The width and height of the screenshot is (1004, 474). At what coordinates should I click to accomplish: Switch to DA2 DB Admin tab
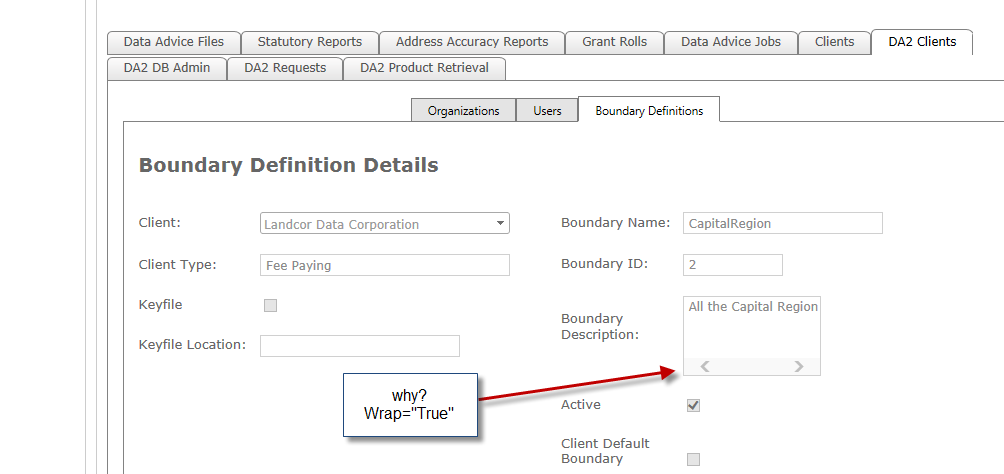pyautogui.click(x=167, y=68)
